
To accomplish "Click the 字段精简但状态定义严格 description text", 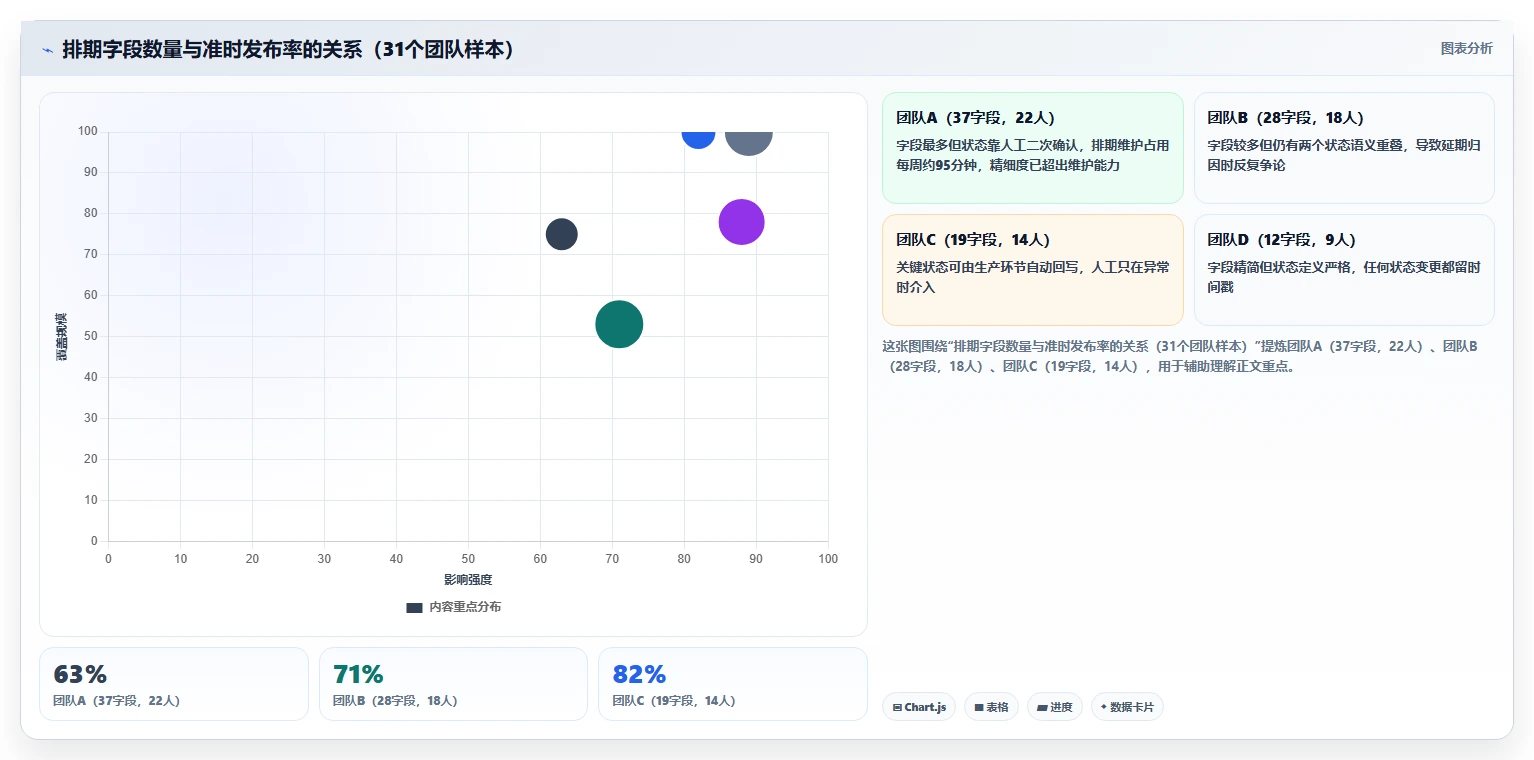I will tap(1344, 277).
